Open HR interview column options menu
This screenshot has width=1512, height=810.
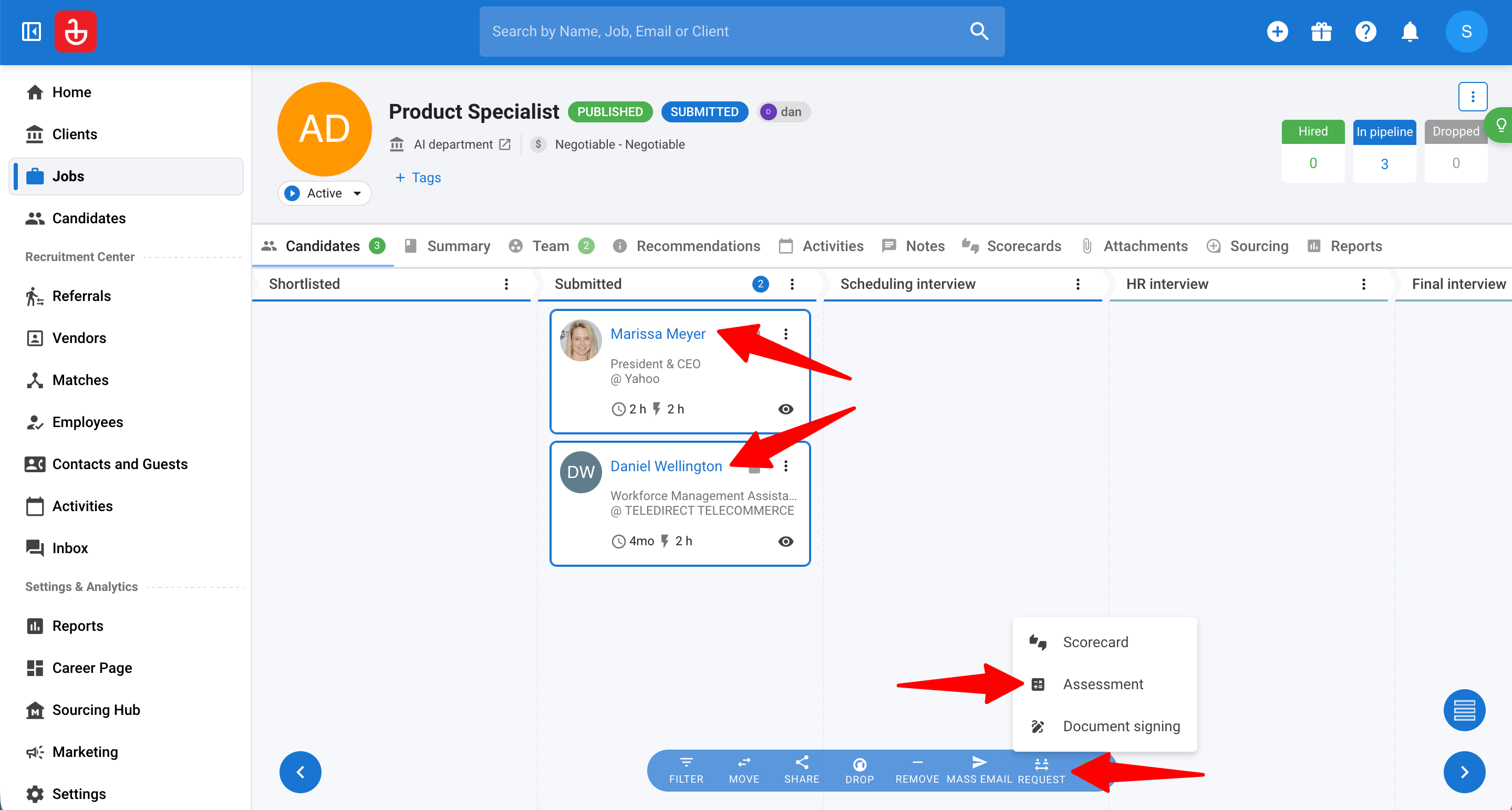point(1363,284)
